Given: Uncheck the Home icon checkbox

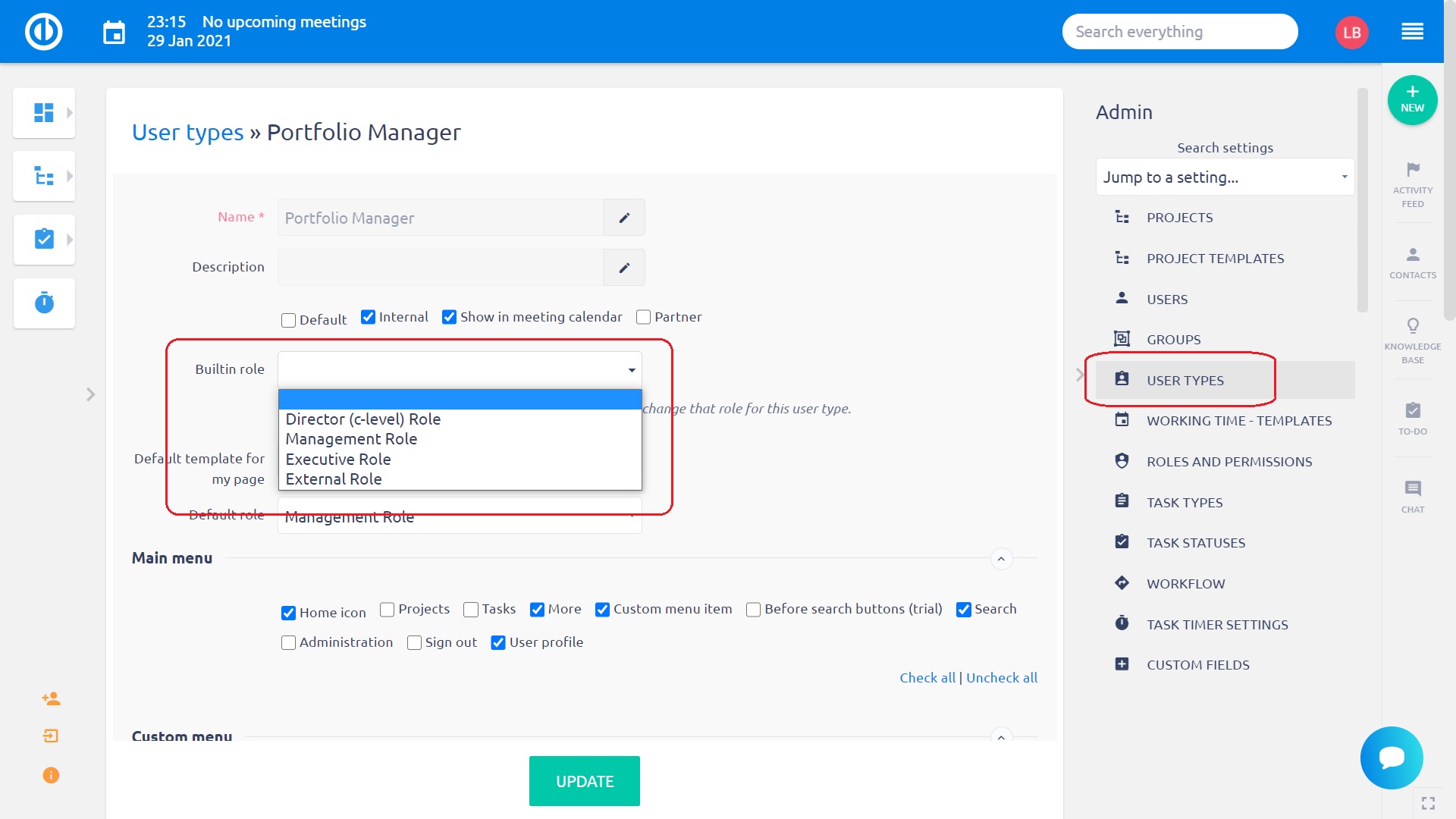Looking at the screenshot, I should coord(288,613).
